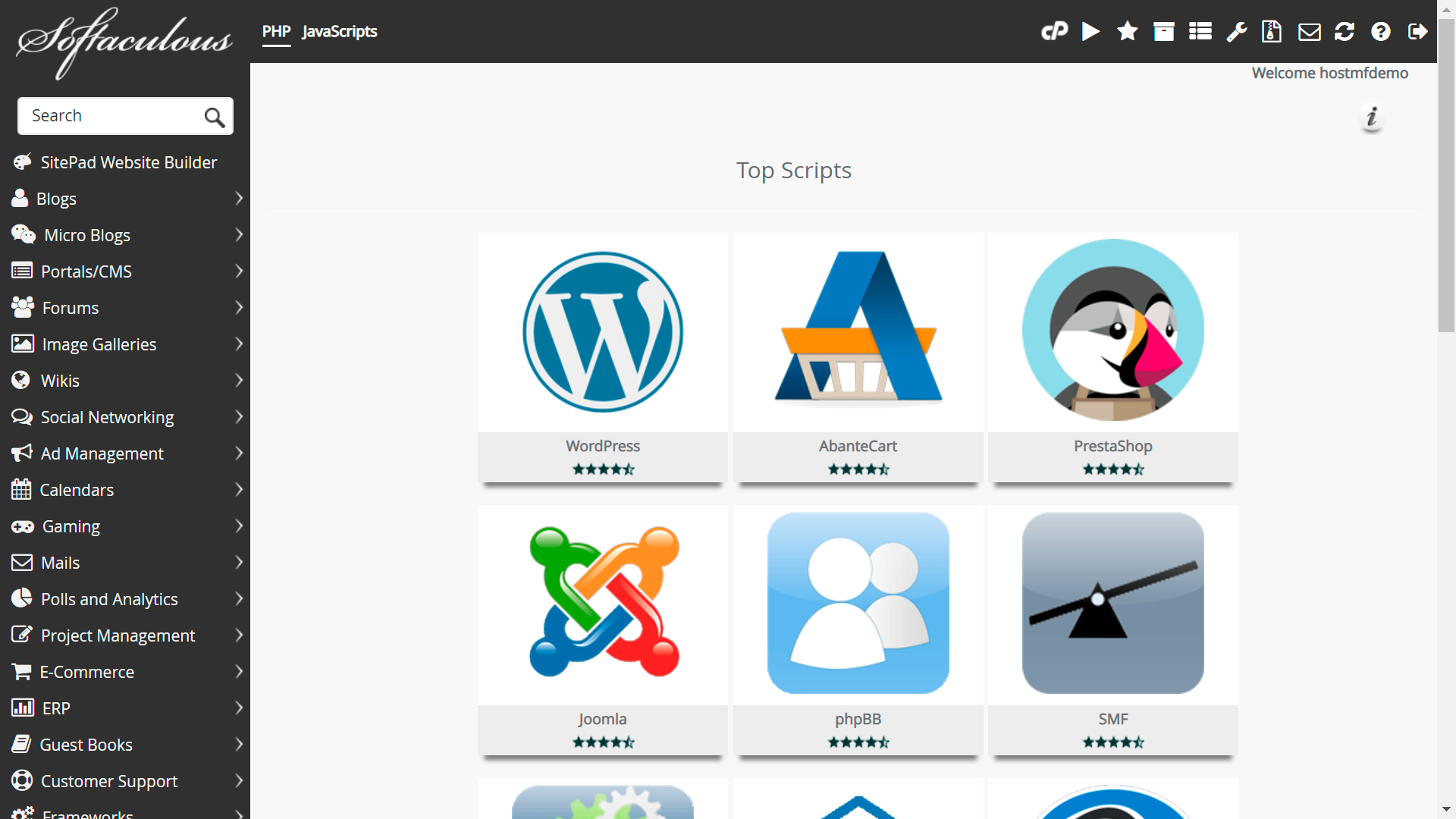Screen dimensions: 1456x819
Task: Click the Micro Blogs chat bubbles icon
Action: coord(24,234)
